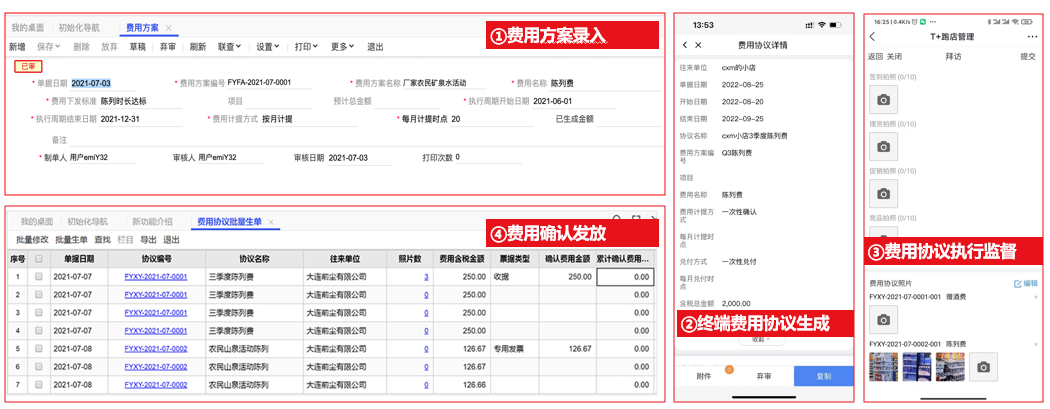
Task: Tap the camera icon under 理货拍照
Action: pyautogui.click(x=883, y=147)
